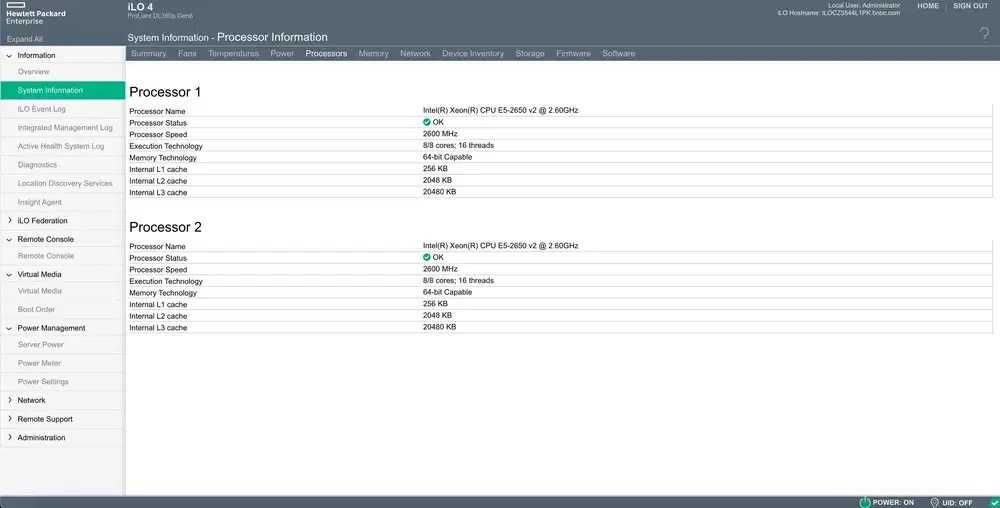Expand the iLO Federation section
The width and height of the screenshot is (1000, 508).
pos(9,221)
